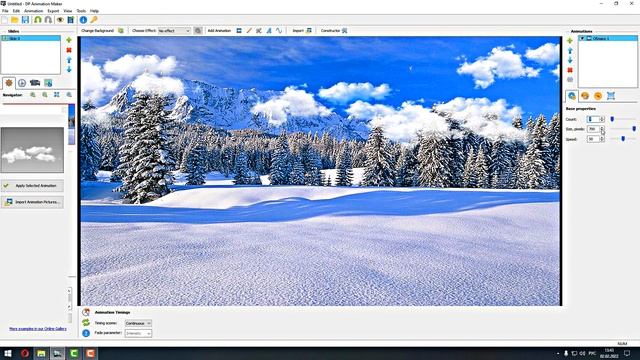Image resolution: width=640 pixels, height=360 pixels.
Task: Click the green refresh arrows icon
Action: coord(86,322)
